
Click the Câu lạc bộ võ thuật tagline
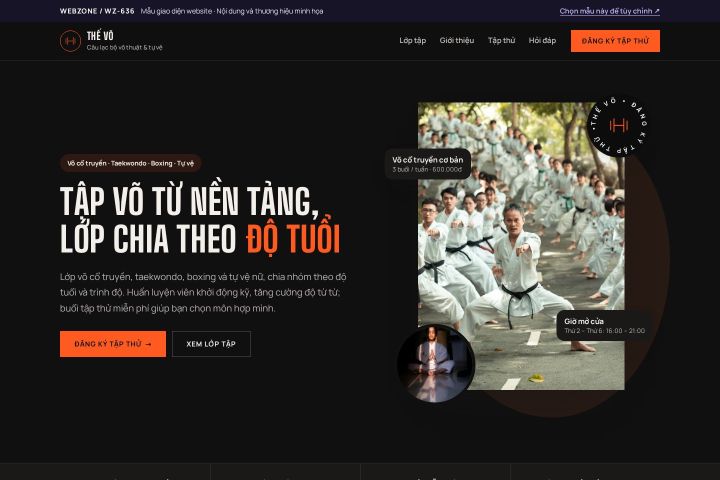coord(124,47)
